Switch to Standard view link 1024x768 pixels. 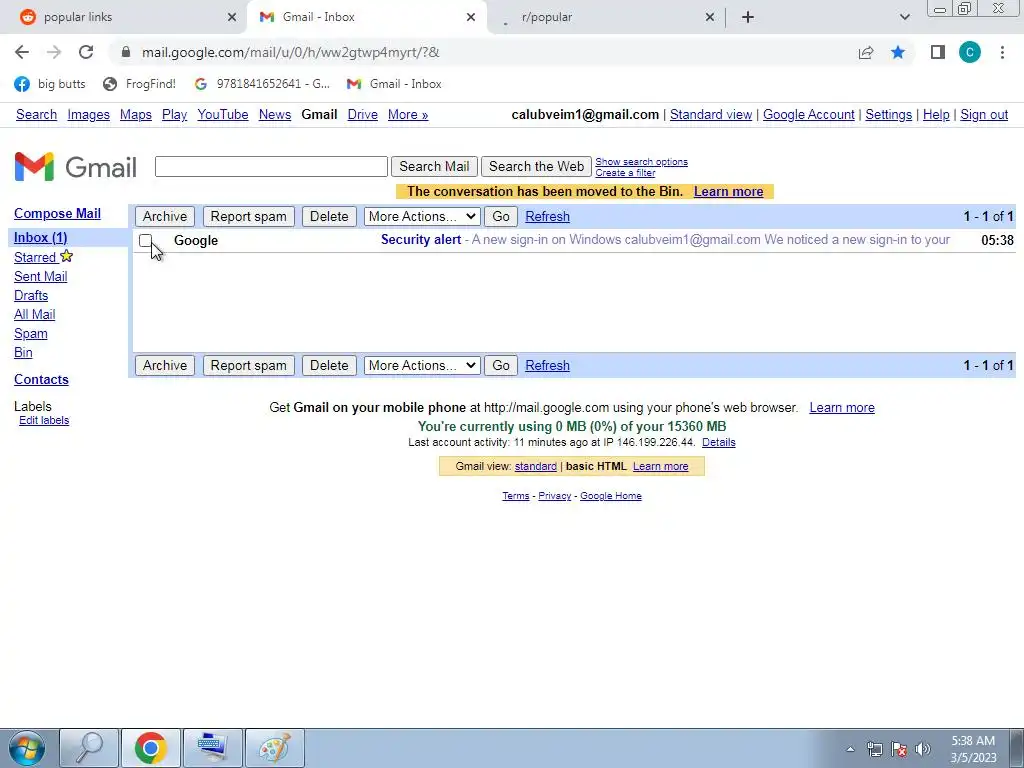(711, 114)
